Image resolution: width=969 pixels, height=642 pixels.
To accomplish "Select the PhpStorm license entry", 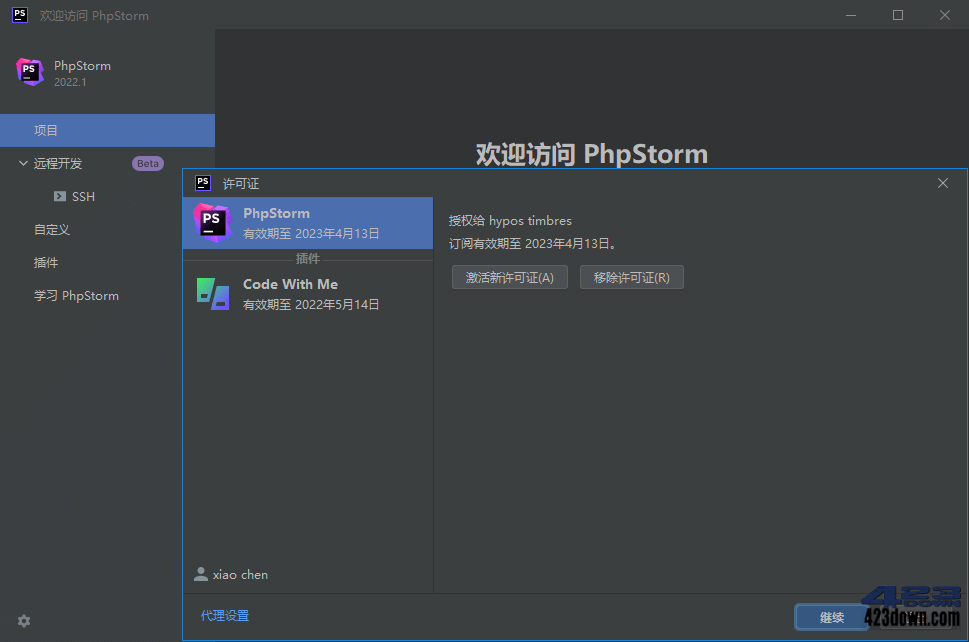I will click(300, 221).
